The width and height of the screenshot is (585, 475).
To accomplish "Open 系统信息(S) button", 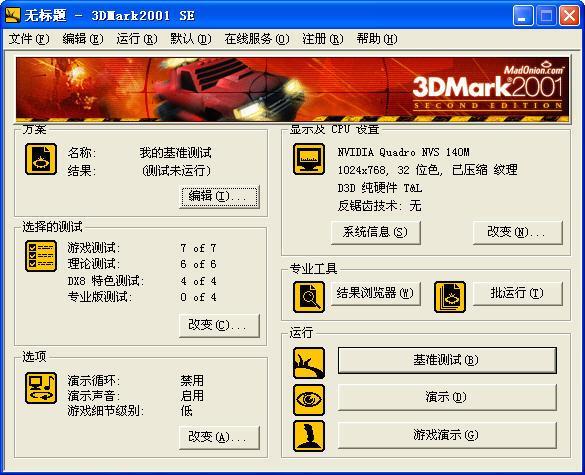I will tap(376, 232).
